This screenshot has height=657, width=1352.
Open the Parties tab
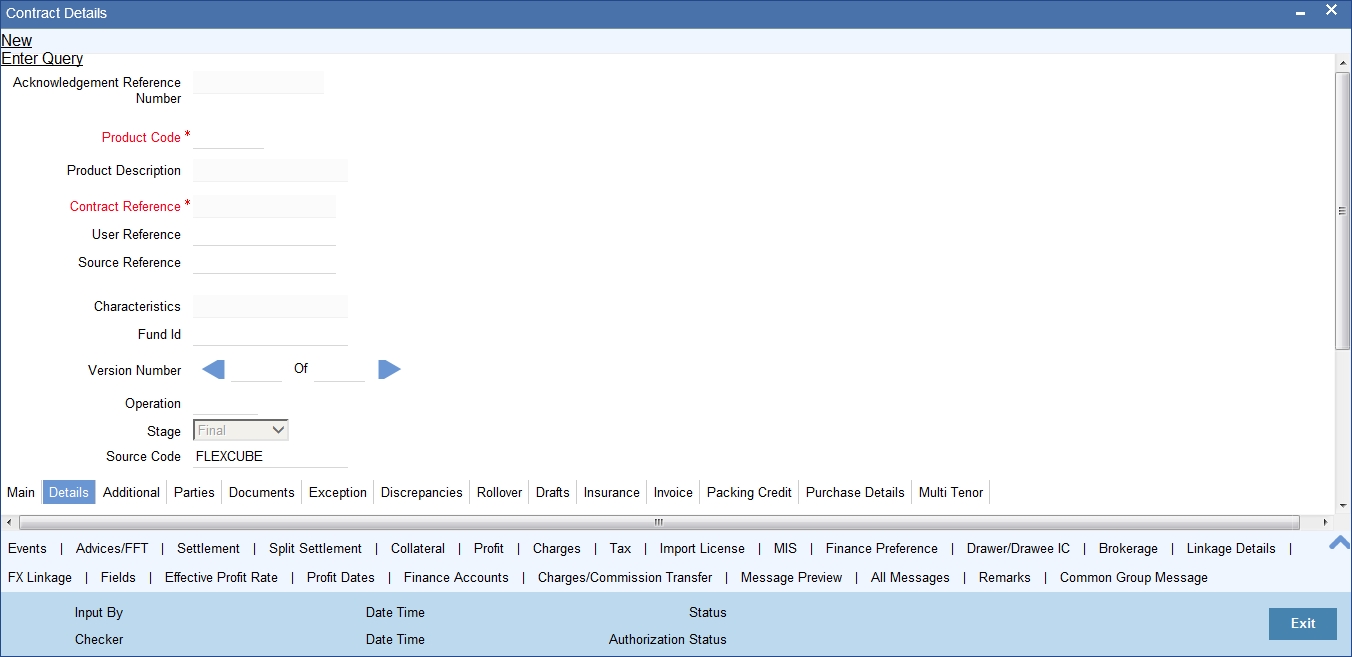pyautogui.click(x=194, y=492)
